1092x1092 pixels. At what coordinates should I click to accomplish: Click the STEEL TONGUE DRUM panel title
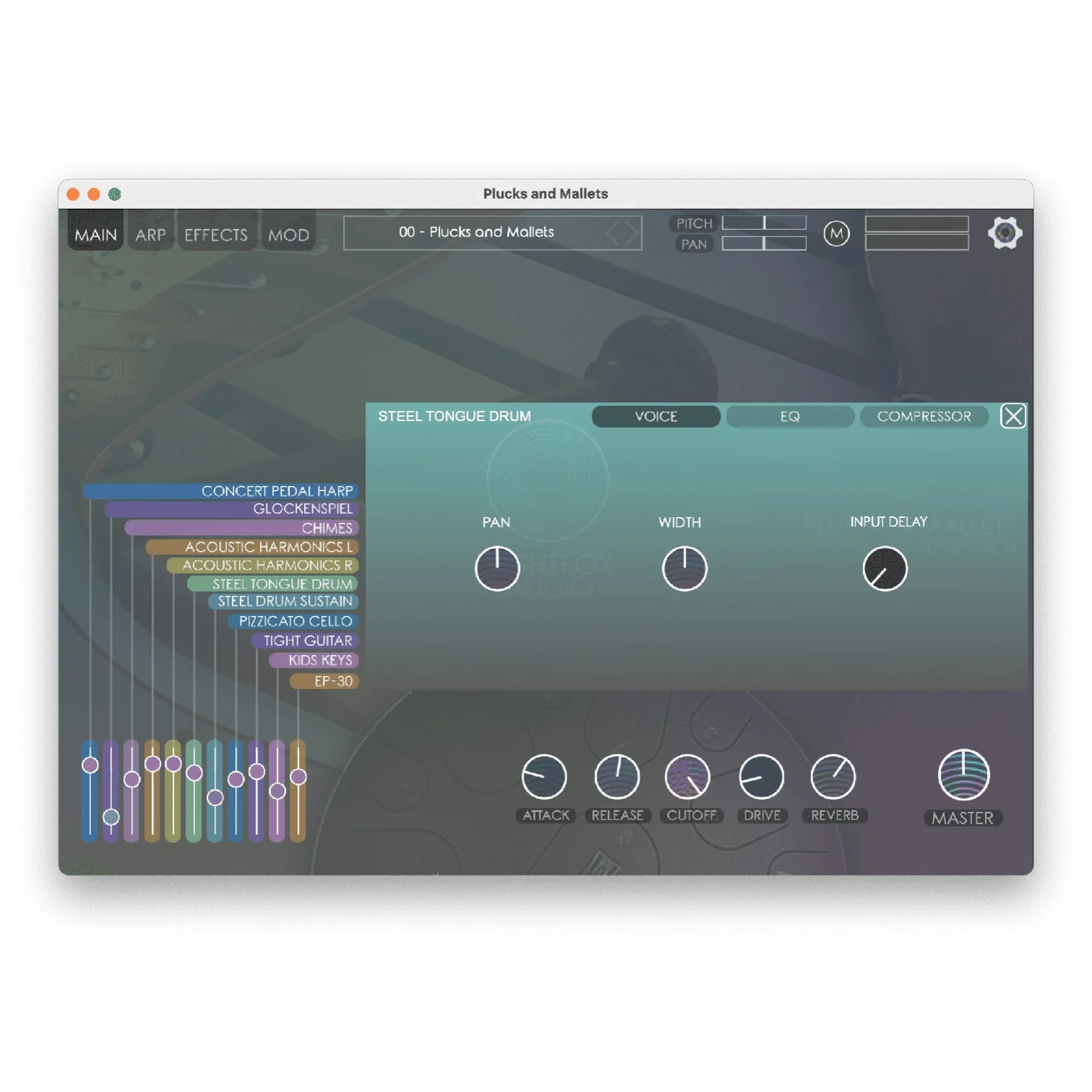coord(454,416)
